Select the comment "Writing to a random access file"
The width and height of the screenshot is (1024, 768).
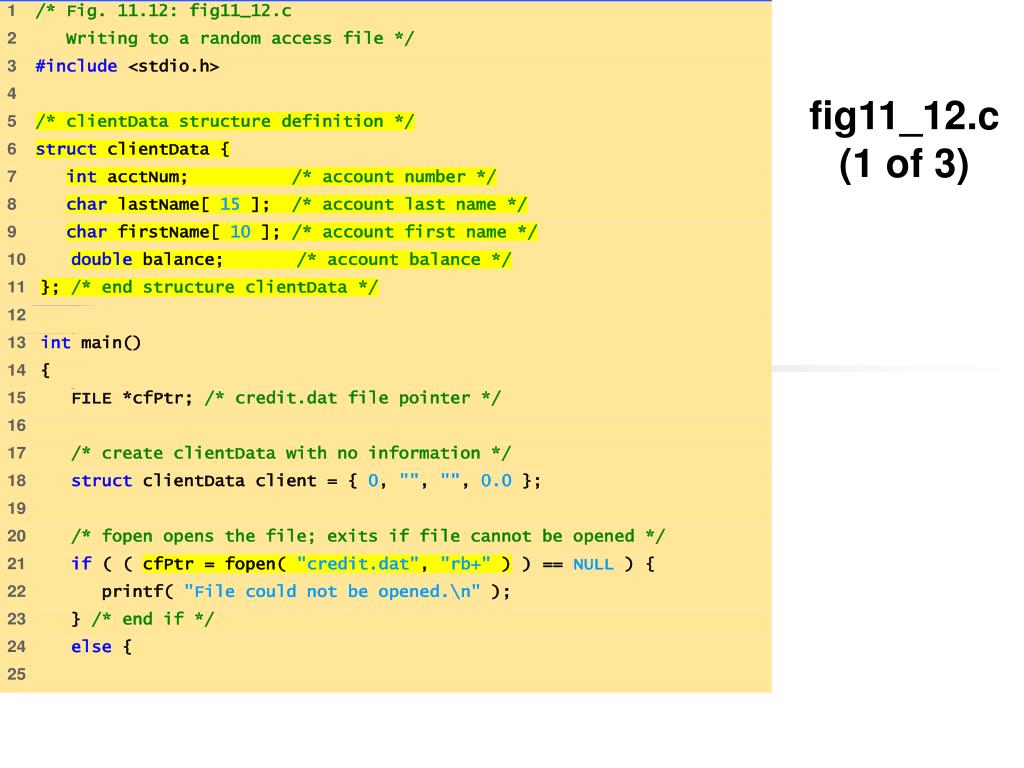click(x=240, y=39)
